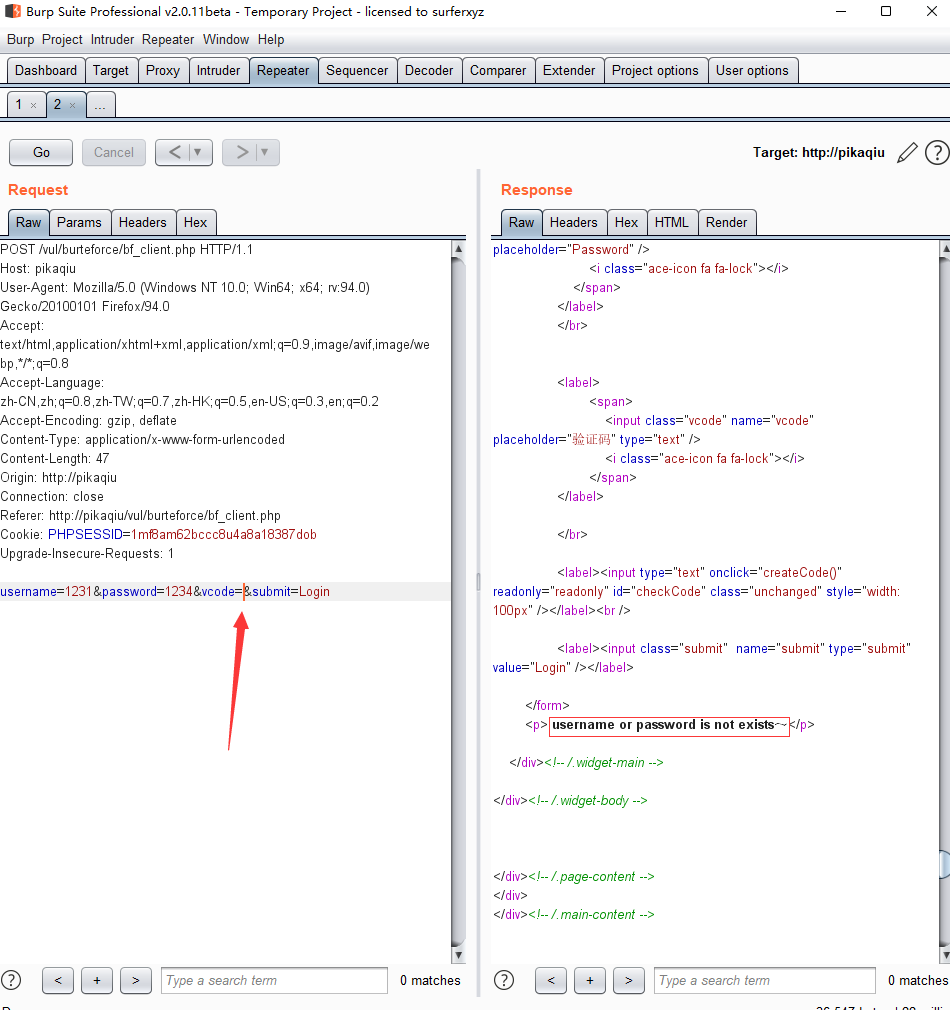The image size is (950, 1010).
Task: Click the POST request line
Action: point(126,250)
